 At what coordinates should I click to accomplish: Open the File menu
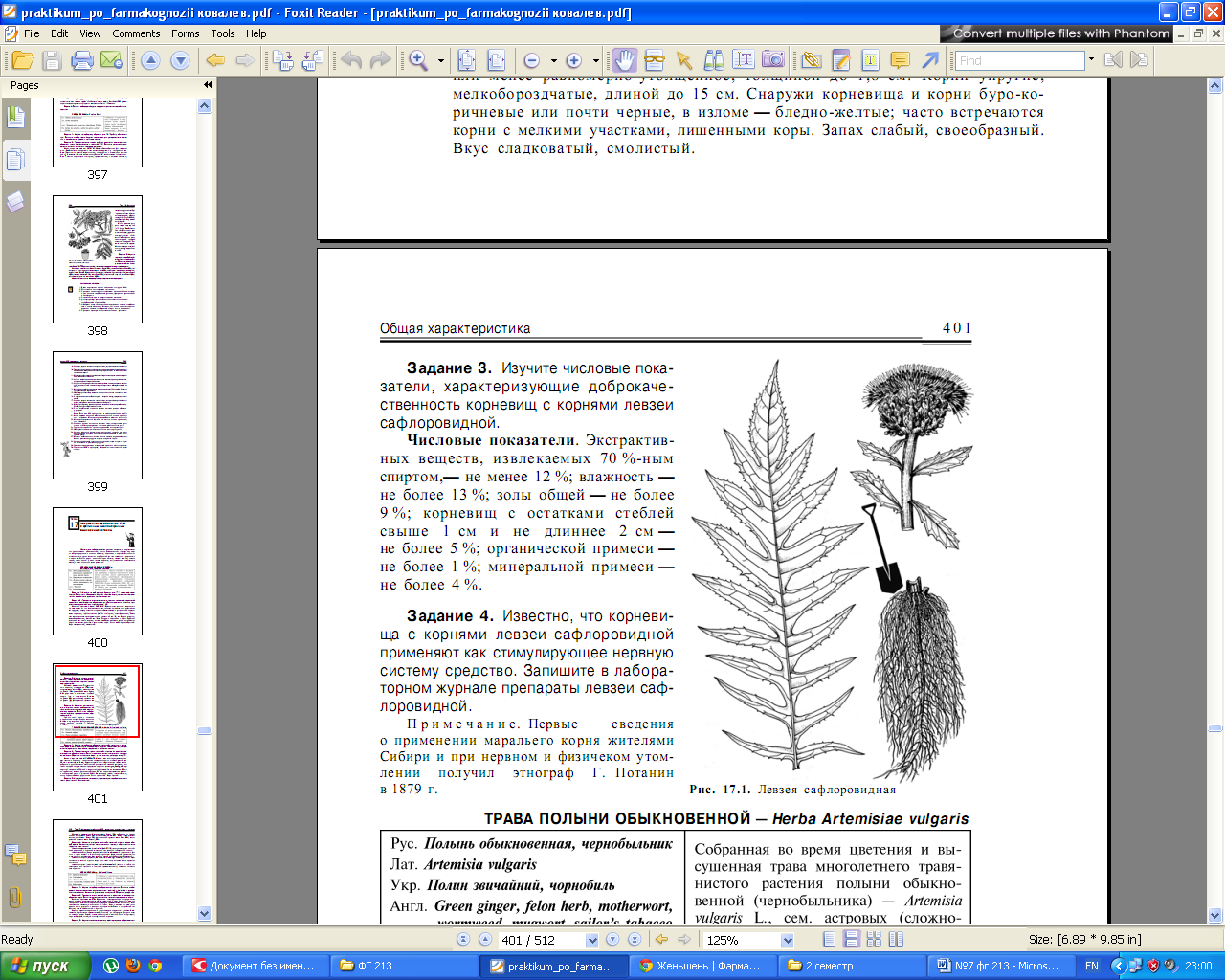[x=32, y=33]
